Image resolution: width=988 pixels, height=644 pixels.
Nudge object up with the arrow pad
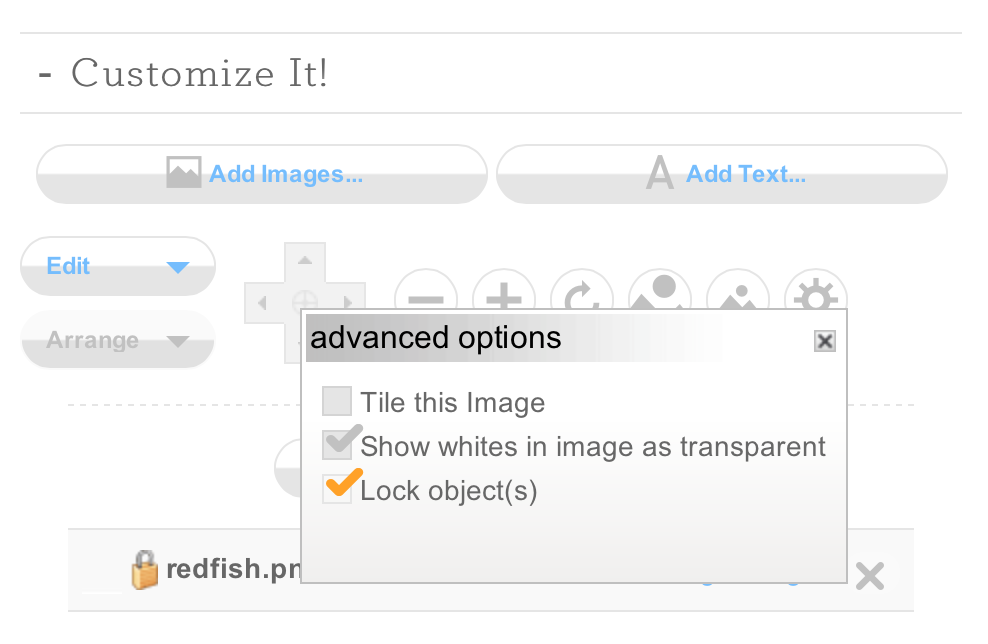click(305, 260)
